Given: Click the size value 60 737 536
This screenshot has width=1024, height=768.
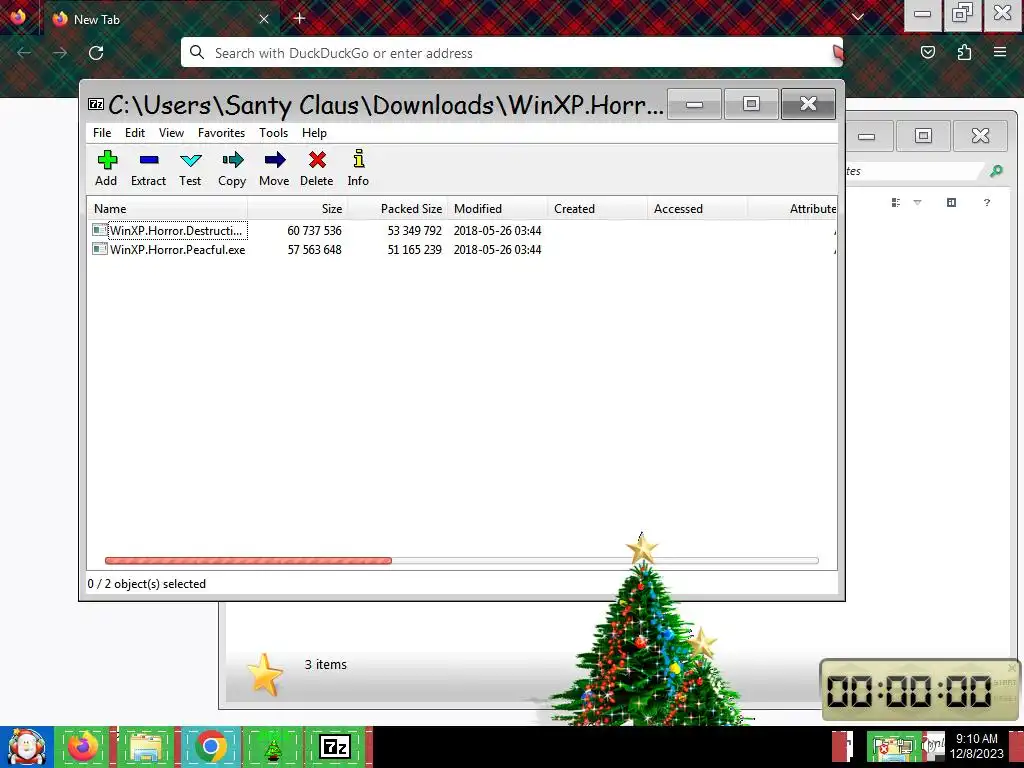Looking at the screenshot, I should [314, 231].
